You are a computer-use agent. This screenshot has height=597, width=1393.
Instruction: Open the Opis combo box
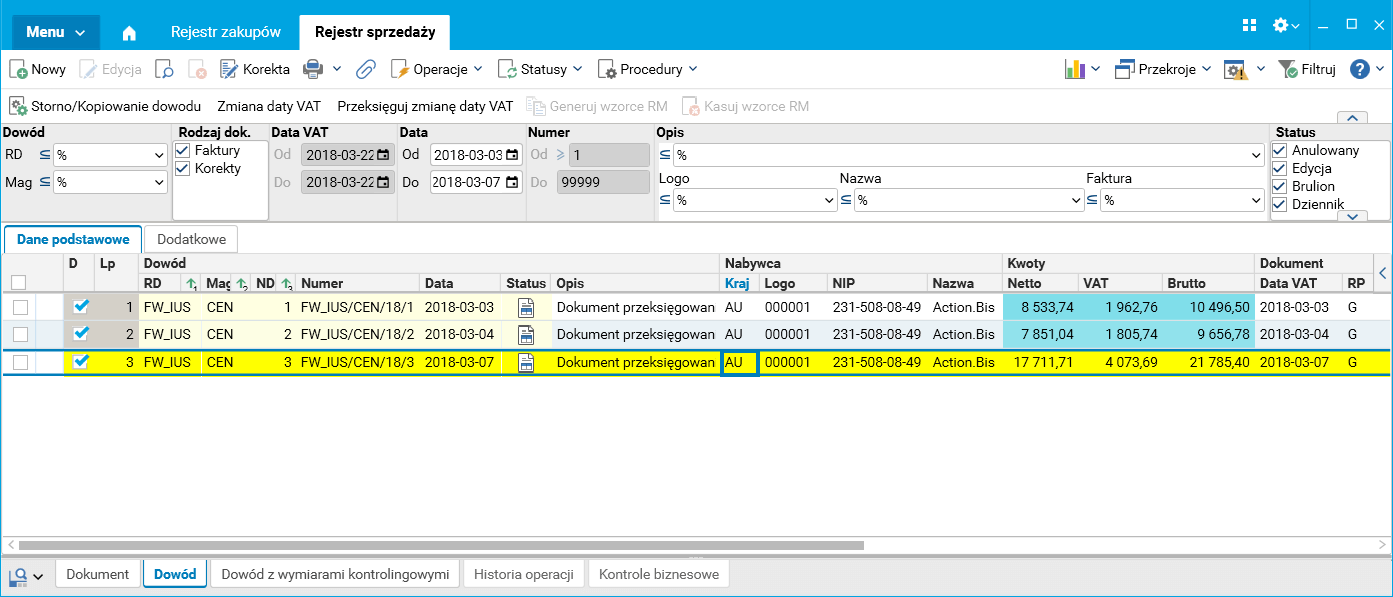pyautogui.click(x=969, y=155)
